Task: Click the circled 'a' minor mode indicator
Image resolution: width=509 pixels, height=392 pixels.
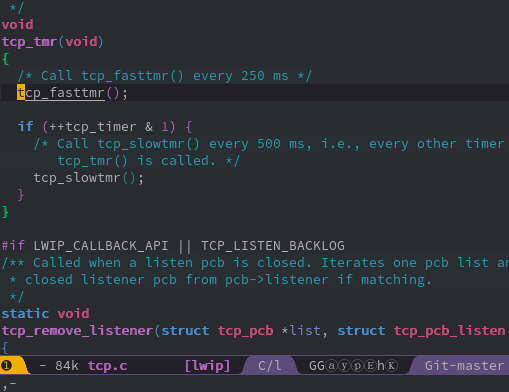Action: pos(331,366)
